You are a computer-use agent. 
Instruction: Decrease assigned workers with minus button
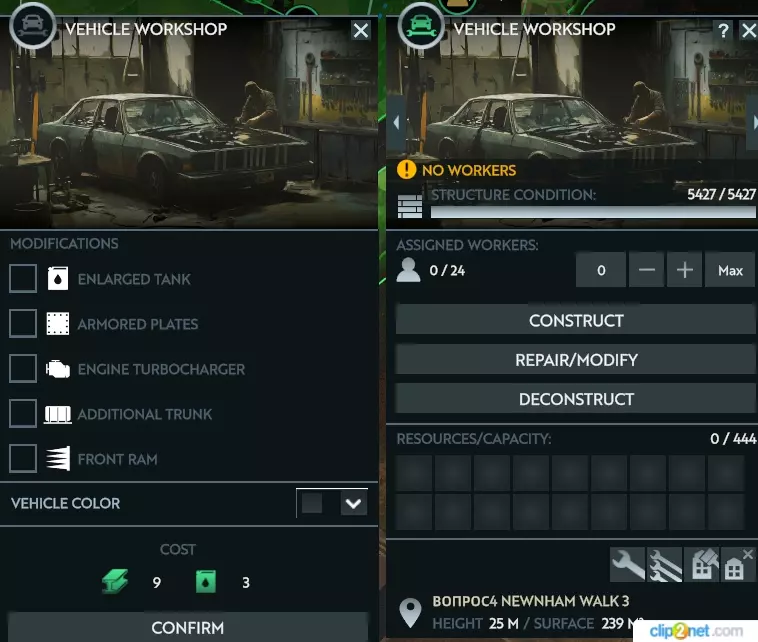pos(646,270)
